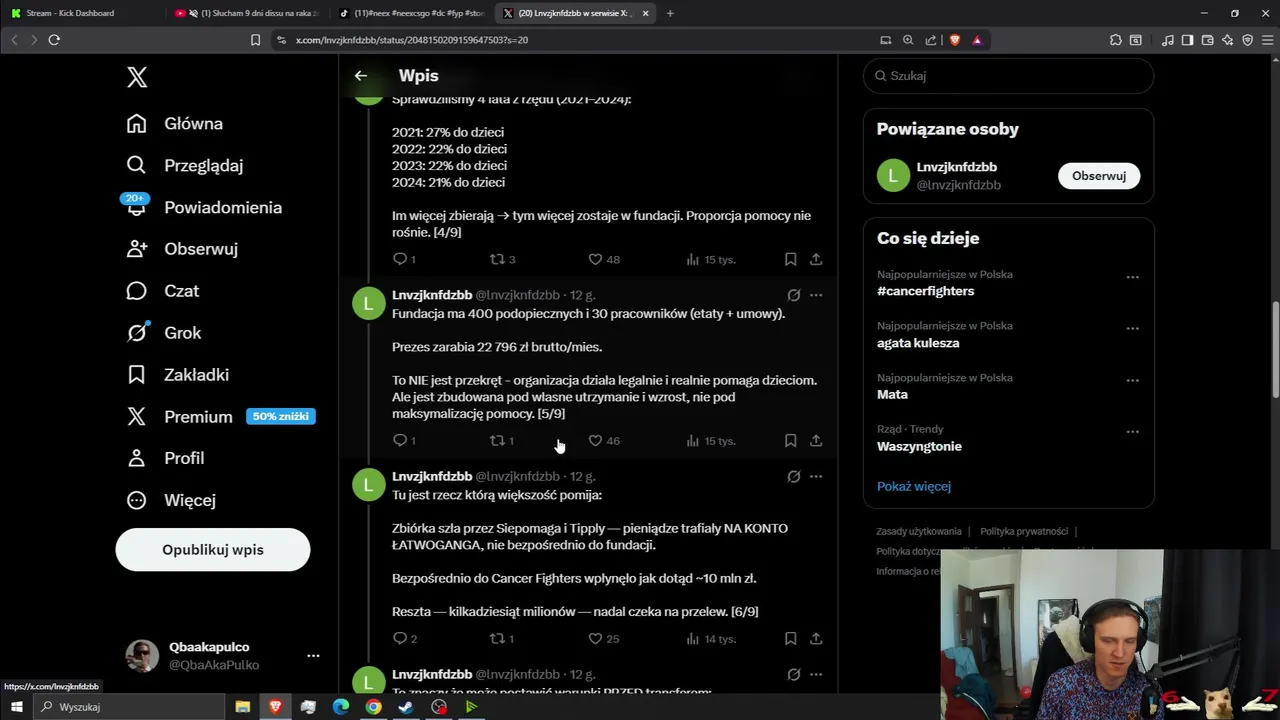The image size is (1280, 720).
Task: Open Przeglądaj explore section
Action: coord(185,165)
